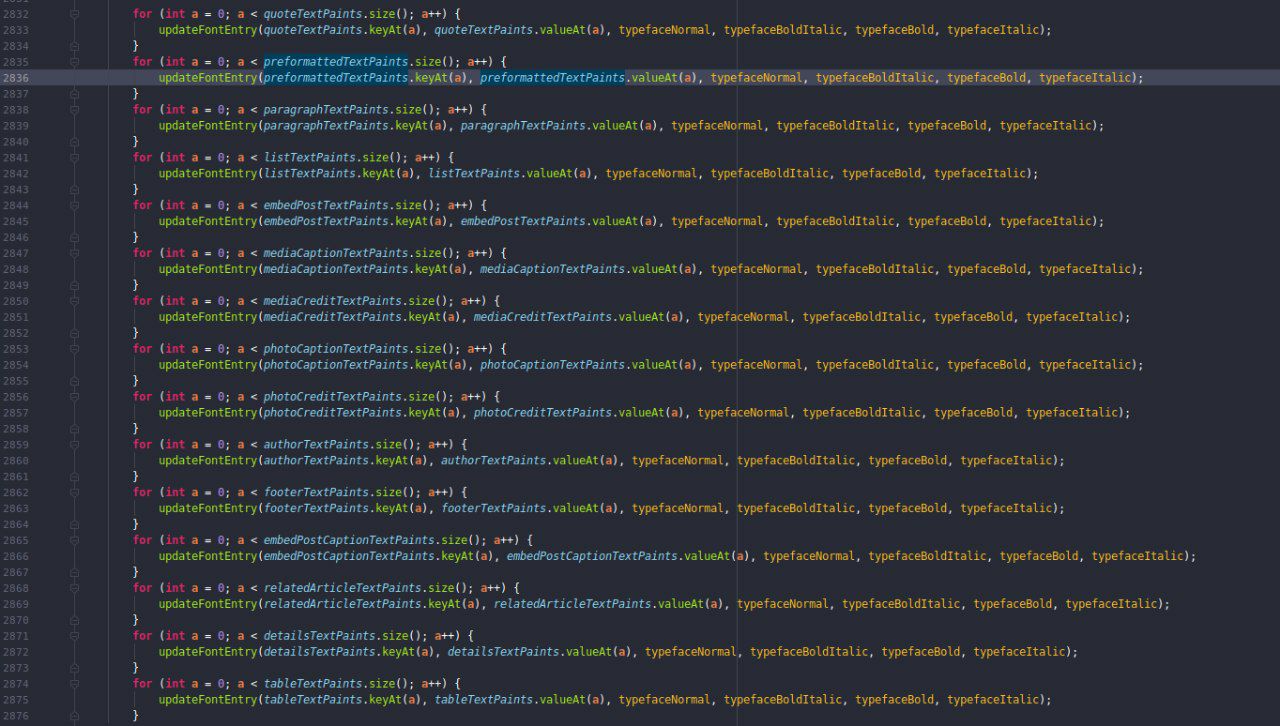
Task: Click the fold end marker at line 2834
Action: (x=74, y=46)
